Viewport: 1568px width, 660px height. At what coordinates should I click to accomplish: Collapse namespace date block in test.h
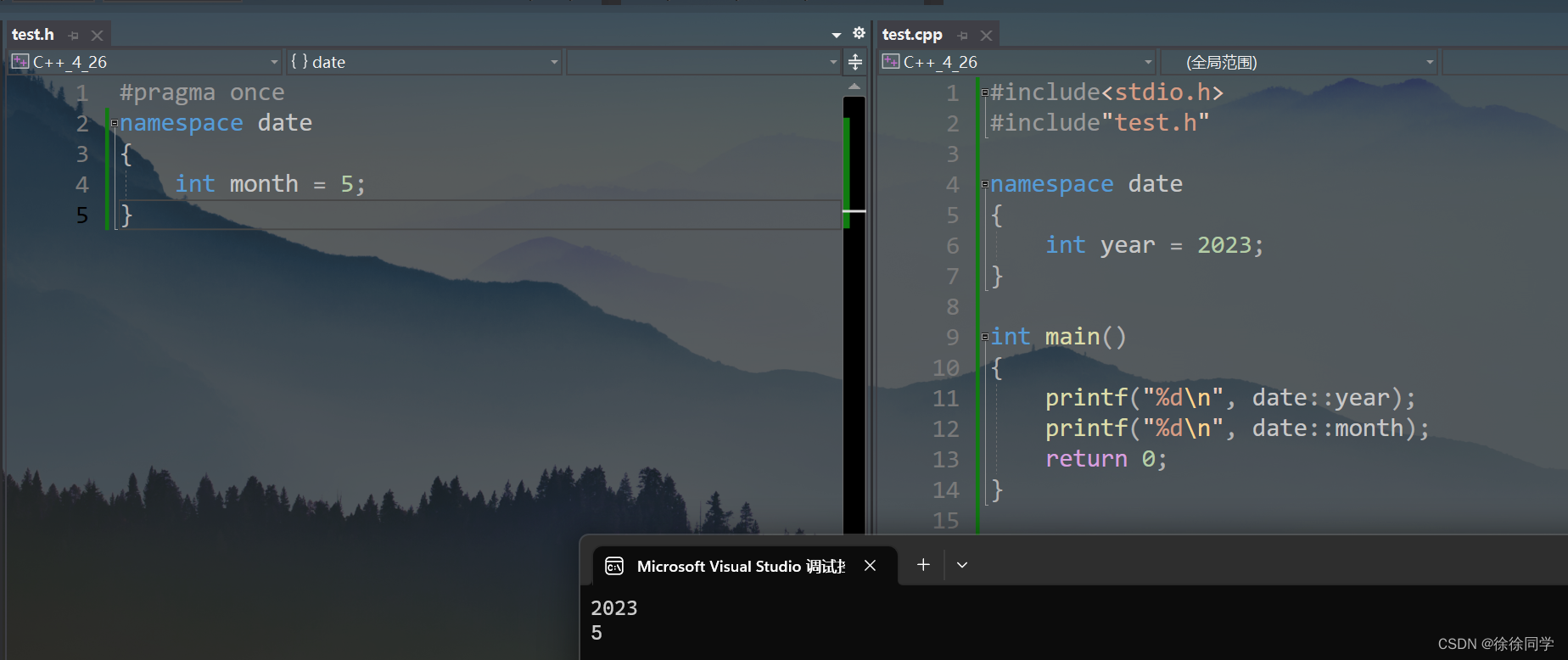(115, 123)
